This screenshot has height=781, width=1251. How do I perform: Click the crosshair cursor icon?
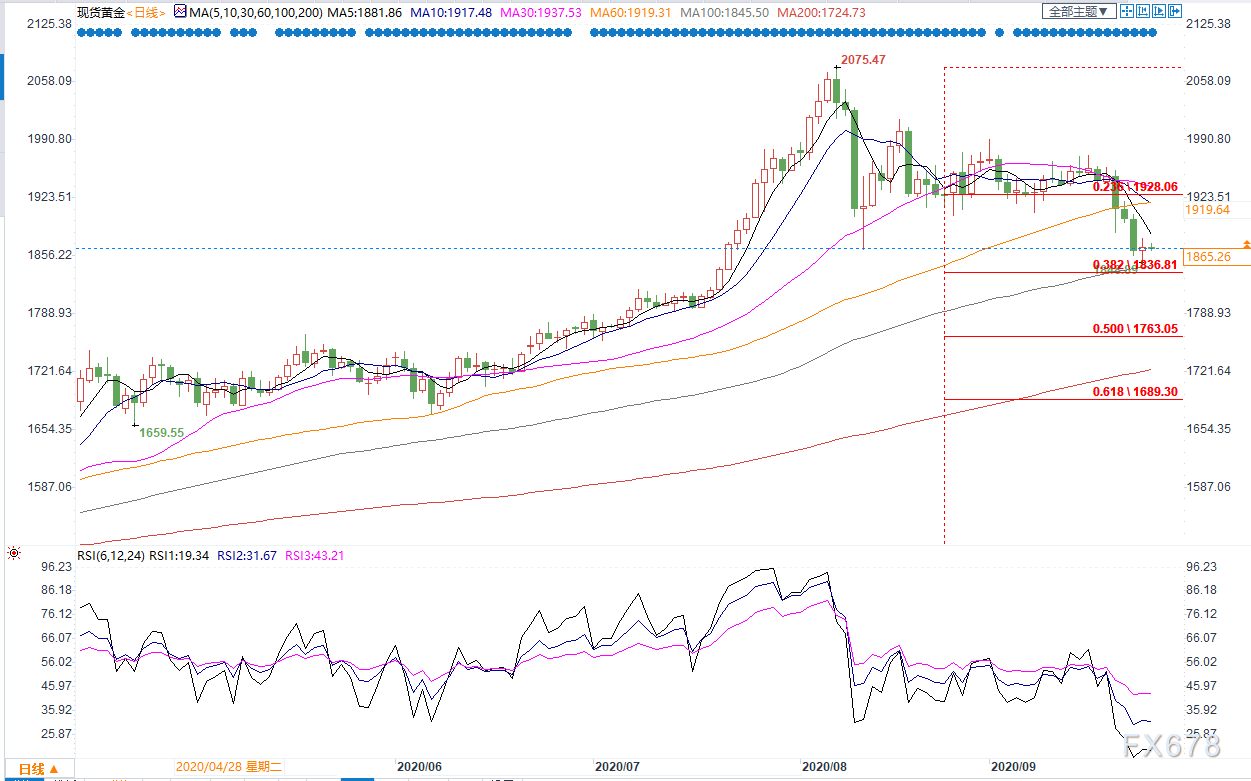pos(1127,11)
